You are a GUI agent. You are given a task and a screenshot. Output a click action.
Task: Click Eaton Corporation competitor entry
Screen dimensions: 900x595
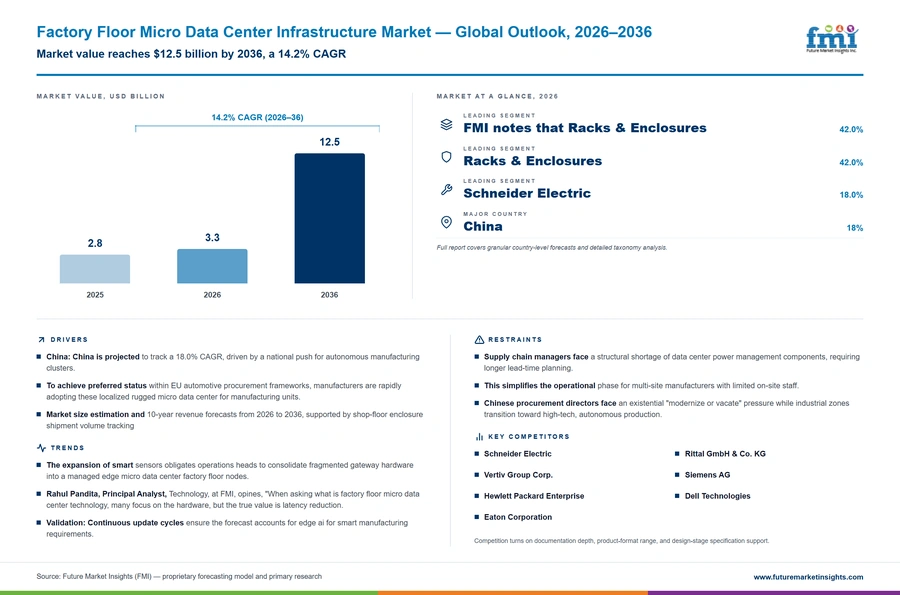(518, 517)
